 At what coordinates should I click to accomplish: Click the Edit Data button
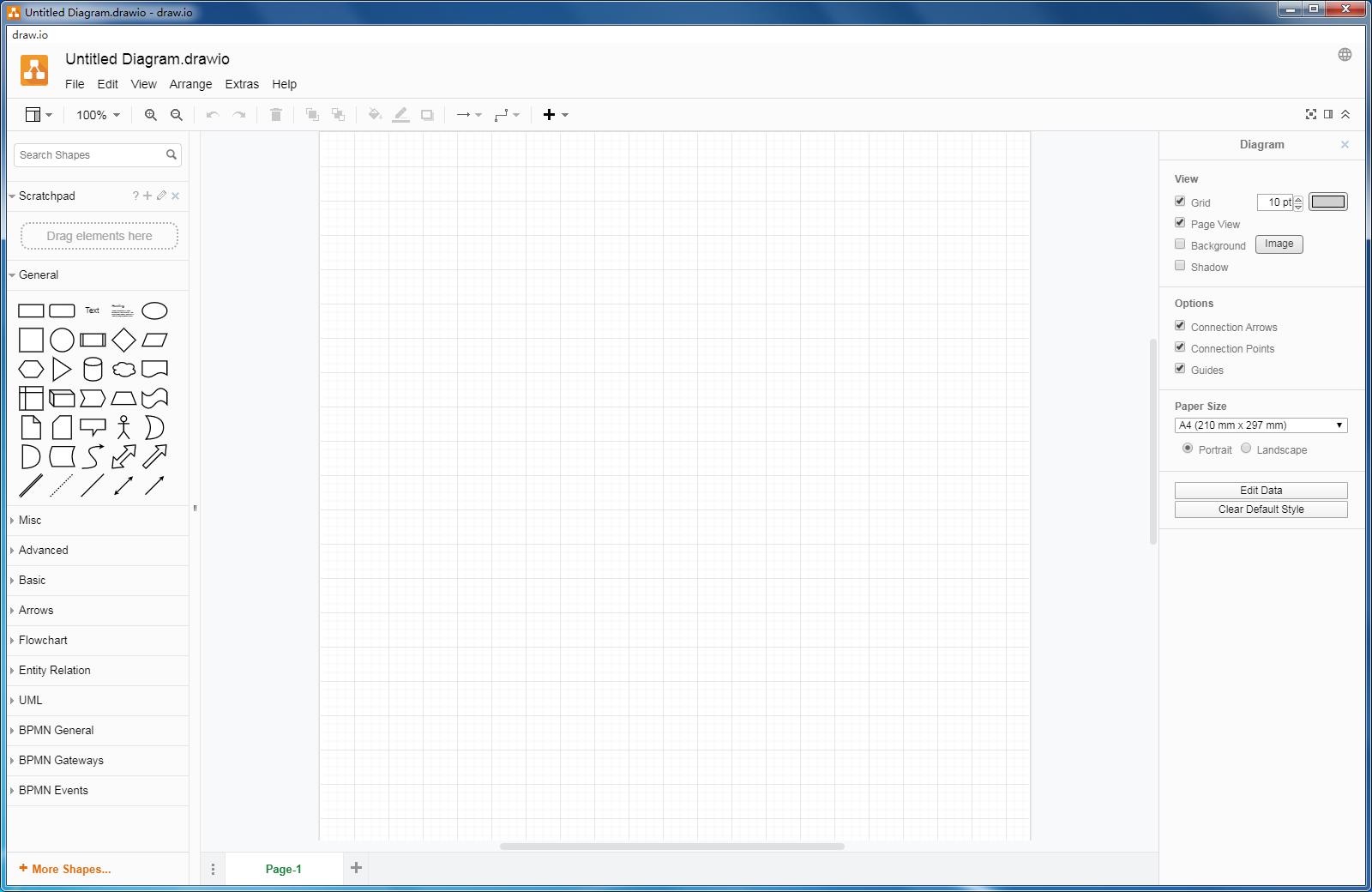(1261, 491)
